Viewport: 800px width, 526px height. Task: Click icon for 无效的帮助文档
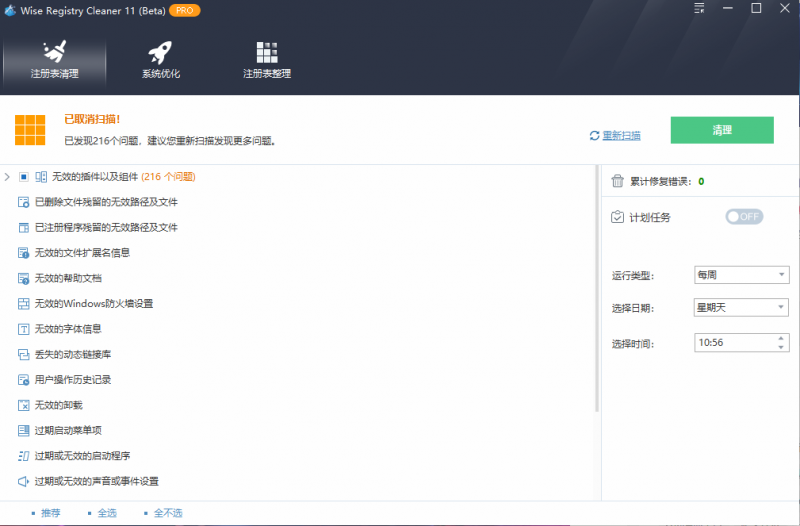[23, 279]
